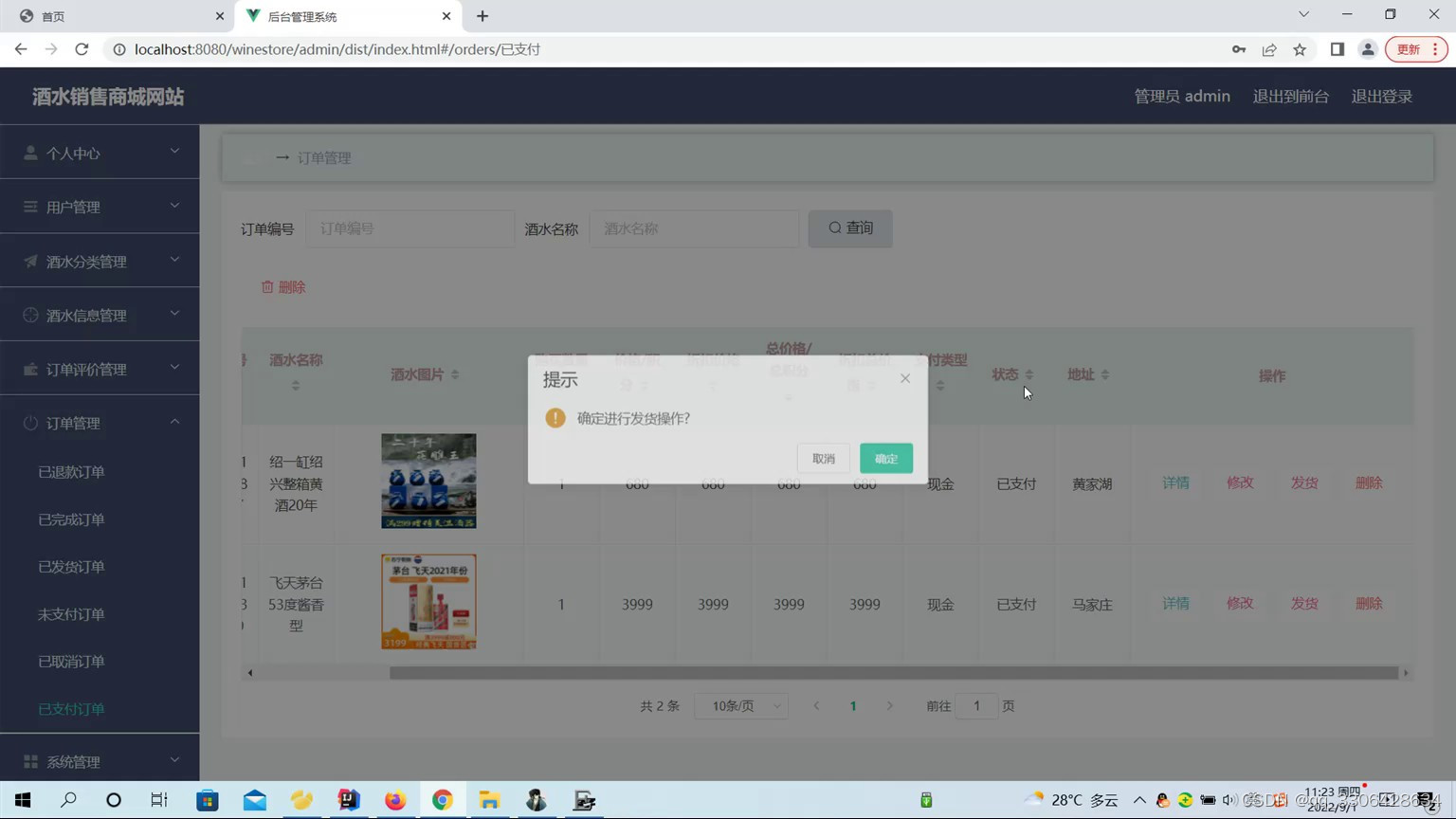1456x819 pixels.
Task: Open a new browser tab with plus
Action: [482, 16]
